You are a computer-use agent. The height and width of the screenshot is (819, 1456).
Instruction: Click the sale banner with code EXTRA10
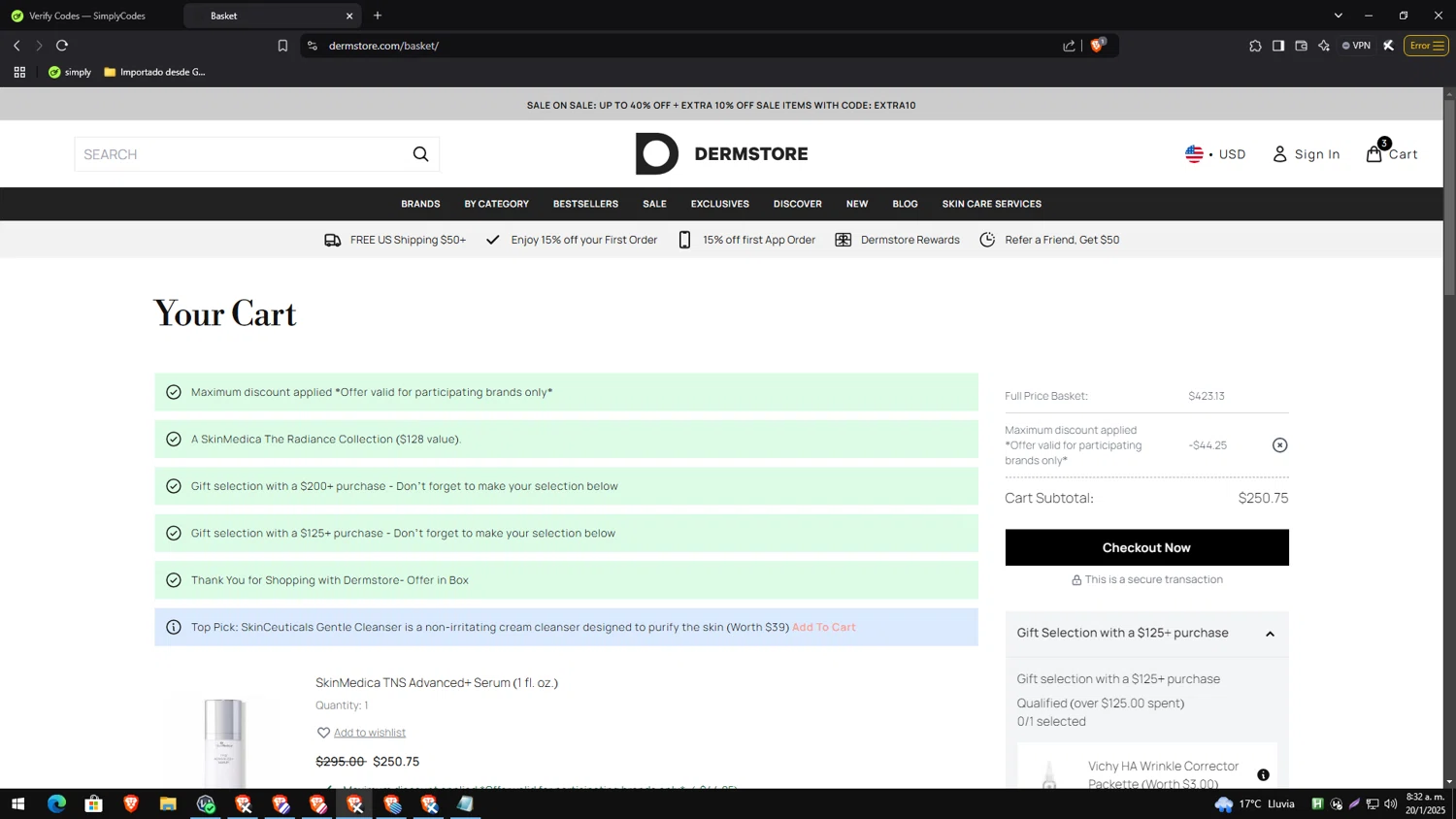click(721, 105)
